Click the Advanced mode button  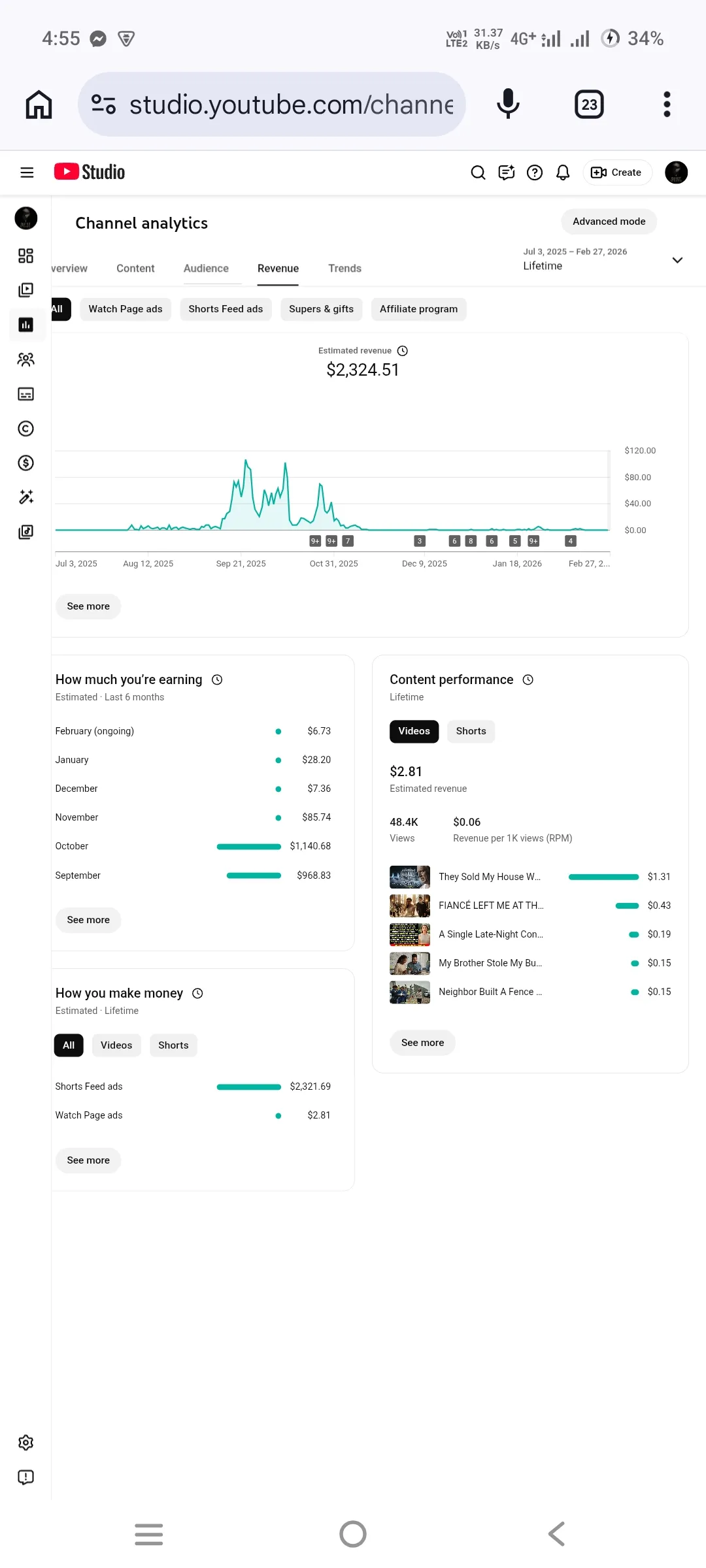point(609,221)
